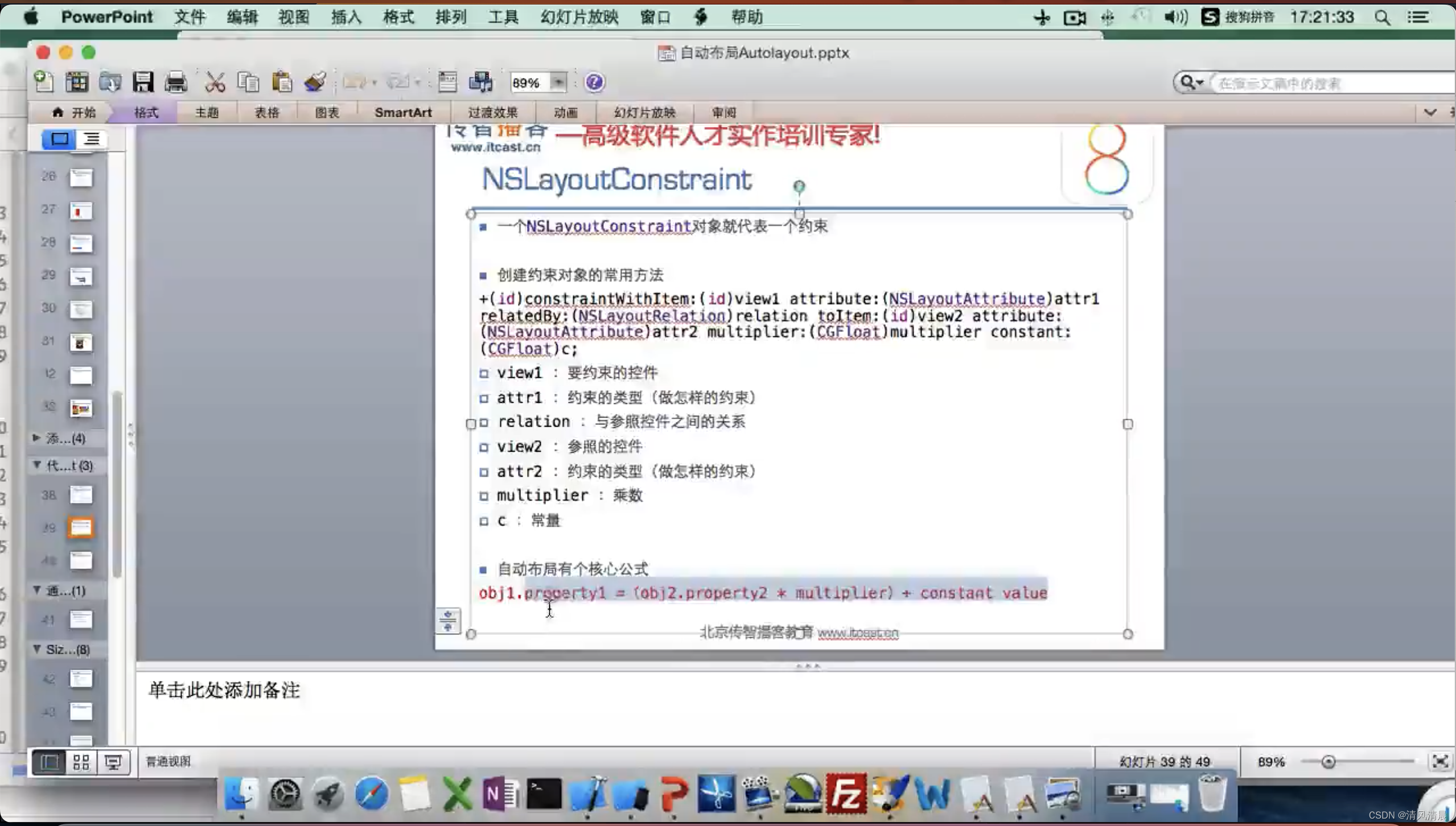
Task: Click the fit slide to window button
Action: (x=1439, y=762)
